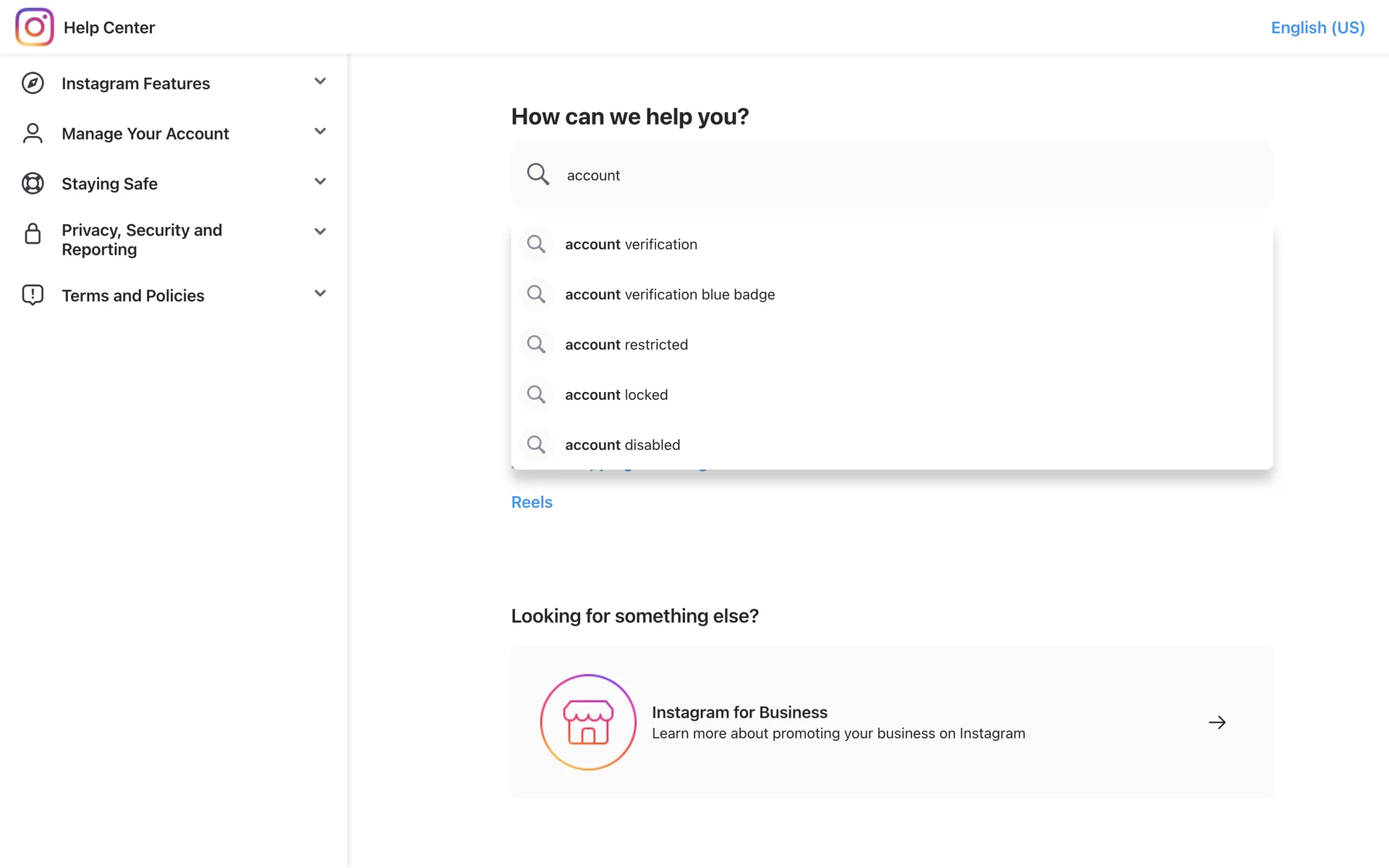Expand Privacy, Security and Reporting chevron
The width and height of the screenshot is (1389, 868).
pyautogui.click(x=320, y=231)
